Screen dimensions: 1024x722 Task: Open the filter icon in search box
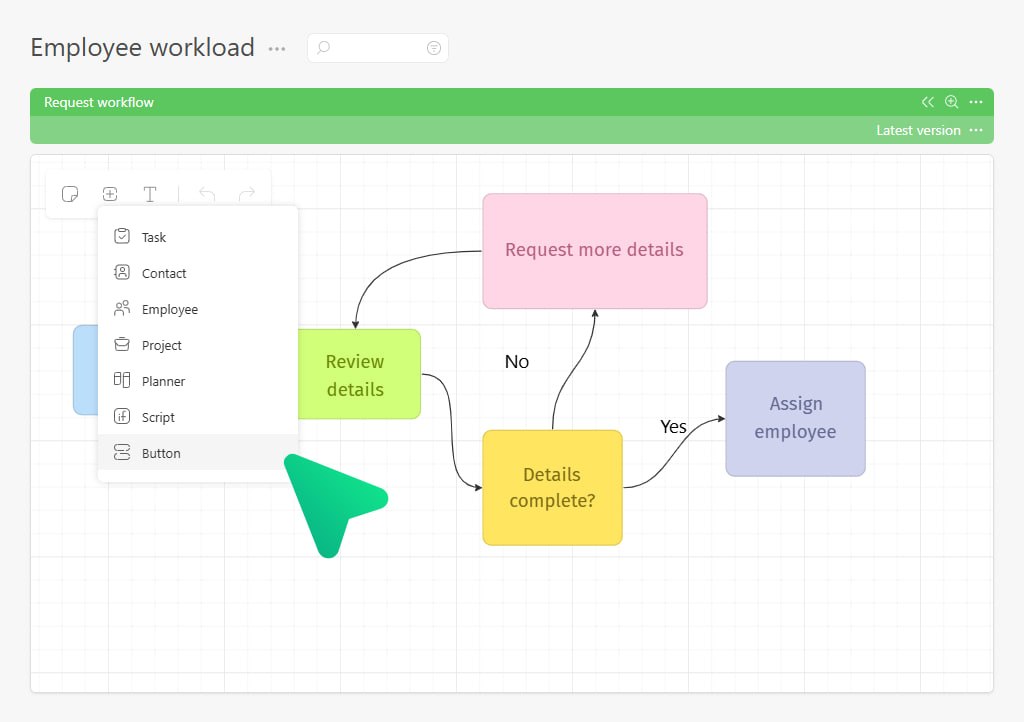click(x=434, y=48)
